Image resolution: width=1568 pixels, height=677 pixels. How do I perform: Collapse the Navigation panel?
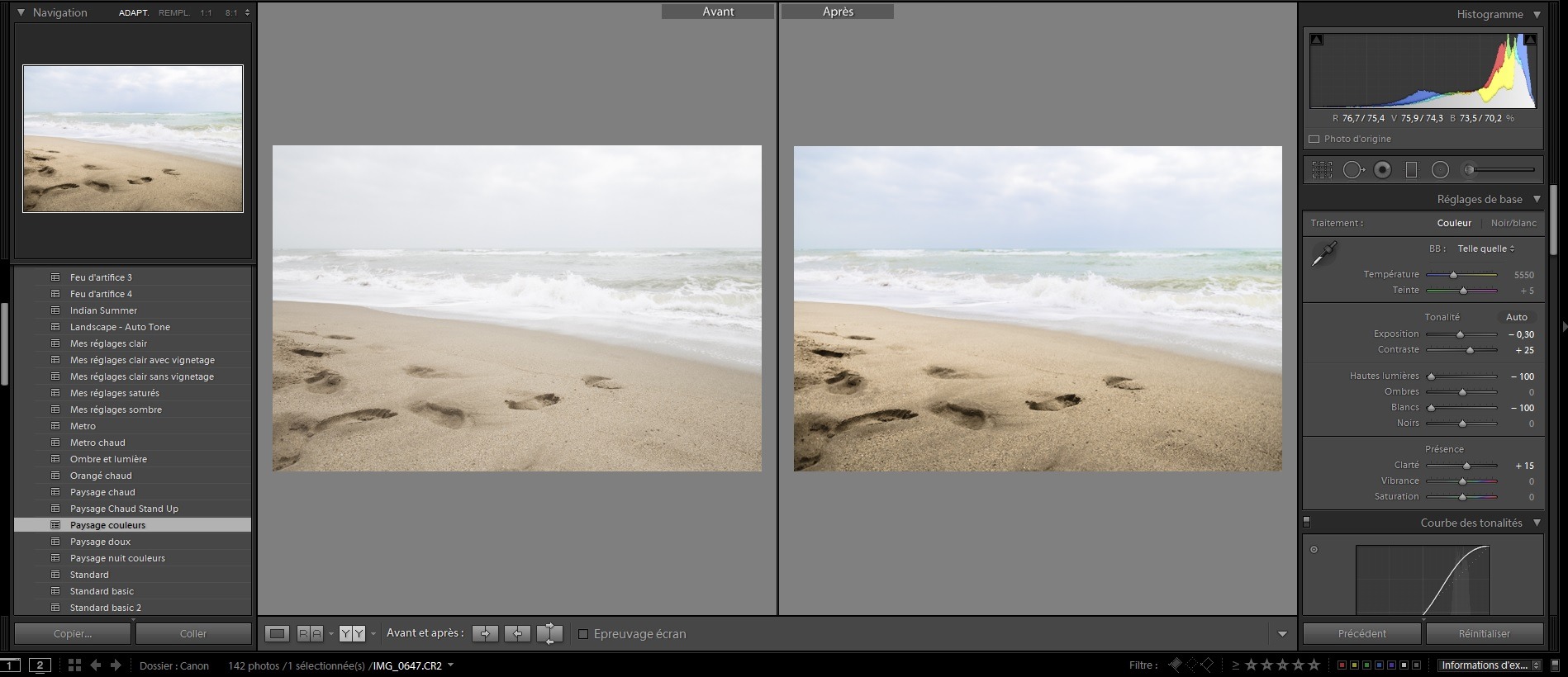click(x=21, y=13)
